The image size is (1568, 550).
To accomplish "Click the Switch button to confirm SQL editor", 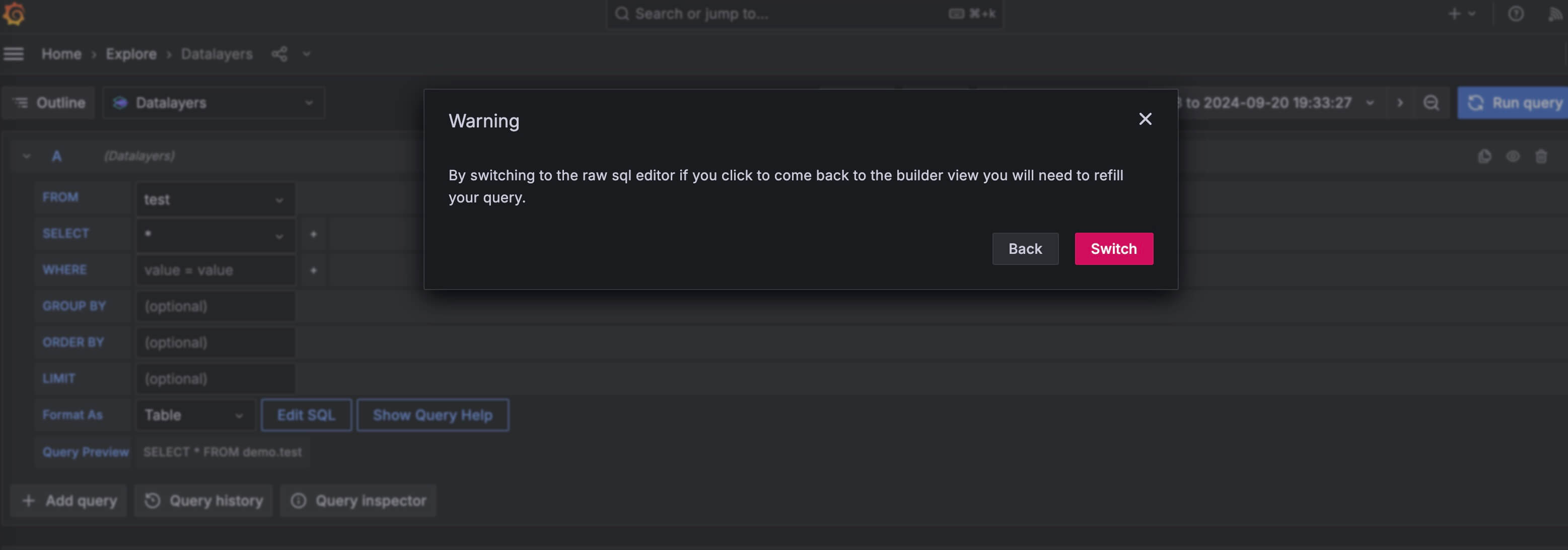I will point(1114,248).
